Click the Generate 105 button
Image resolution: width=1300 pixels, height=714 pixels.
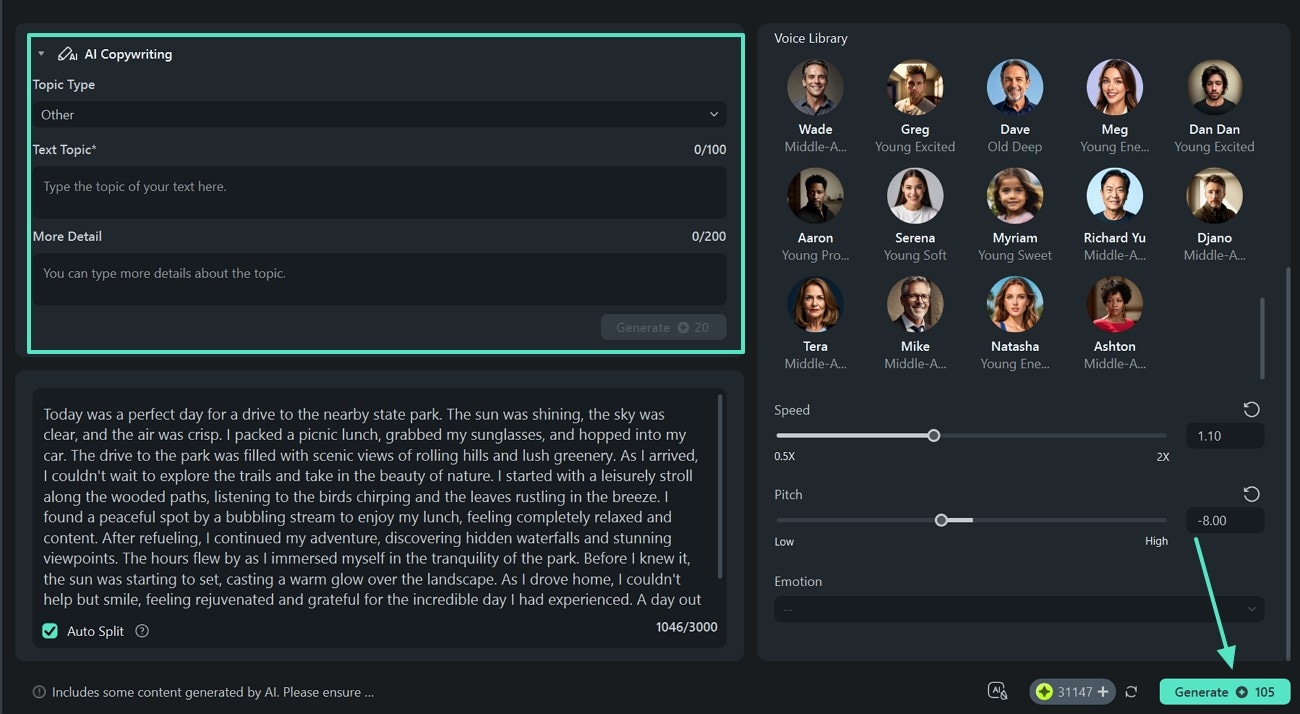[1224, 692]
